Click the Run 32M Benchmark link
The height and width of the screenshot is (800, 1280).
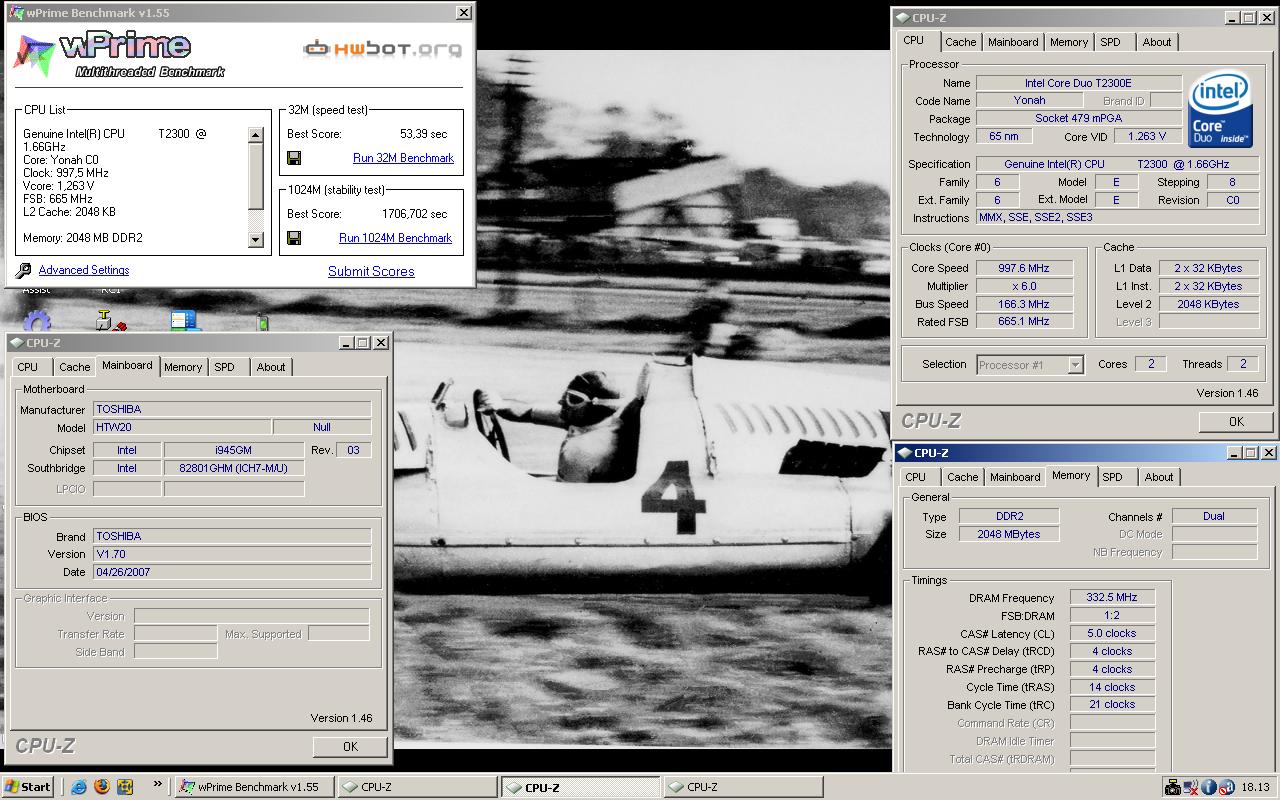pos(403,158)
